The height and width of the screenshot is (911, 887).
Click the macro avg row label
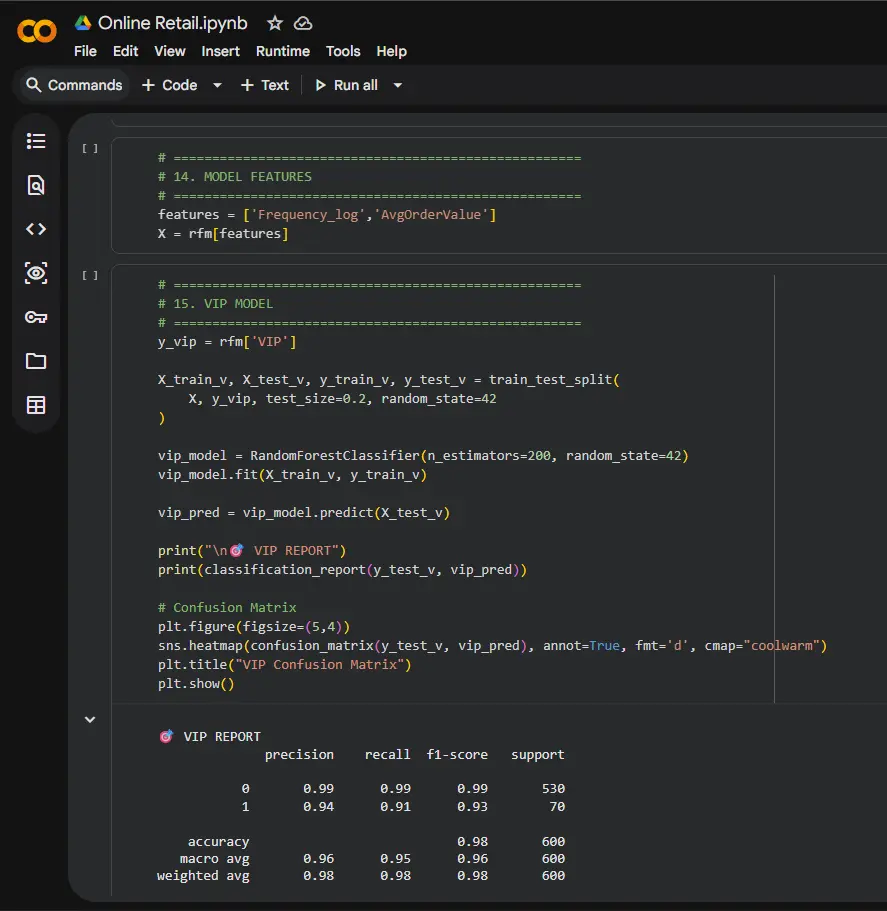pyautogui.click(x=214, y=859)
